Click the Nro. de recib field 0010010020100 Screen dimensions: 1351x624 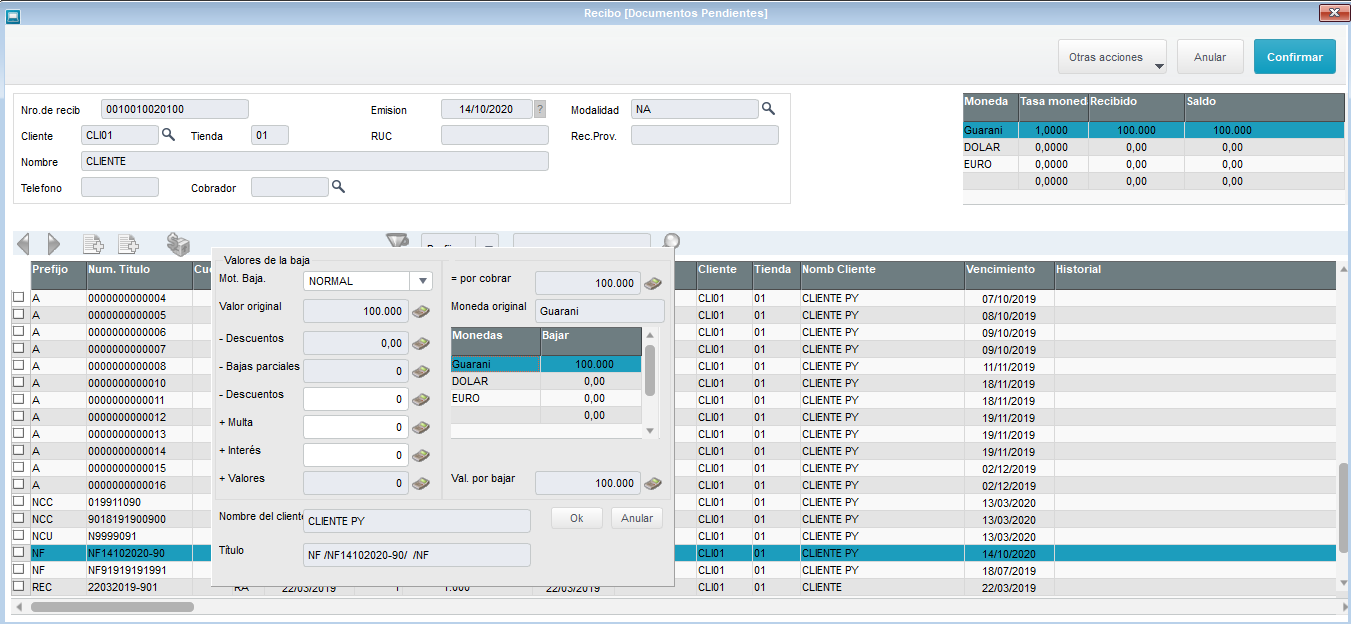point(174,109)
